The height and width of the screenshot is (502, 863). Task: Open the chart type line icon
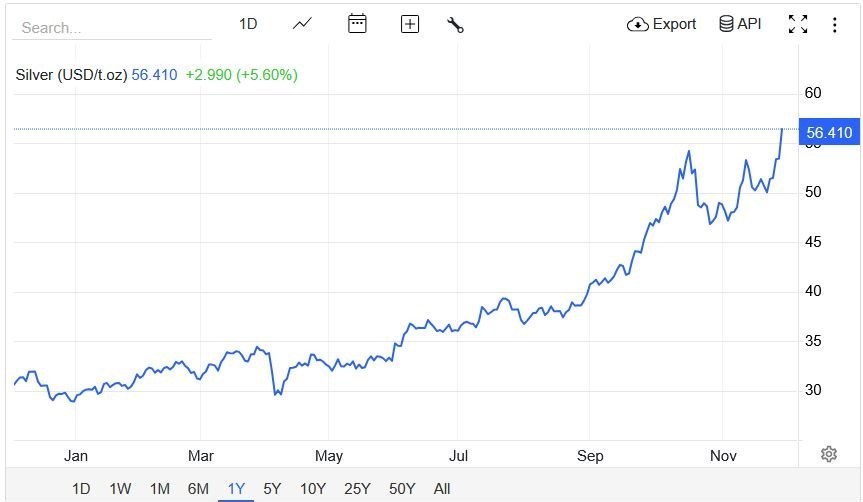(302, 24)
